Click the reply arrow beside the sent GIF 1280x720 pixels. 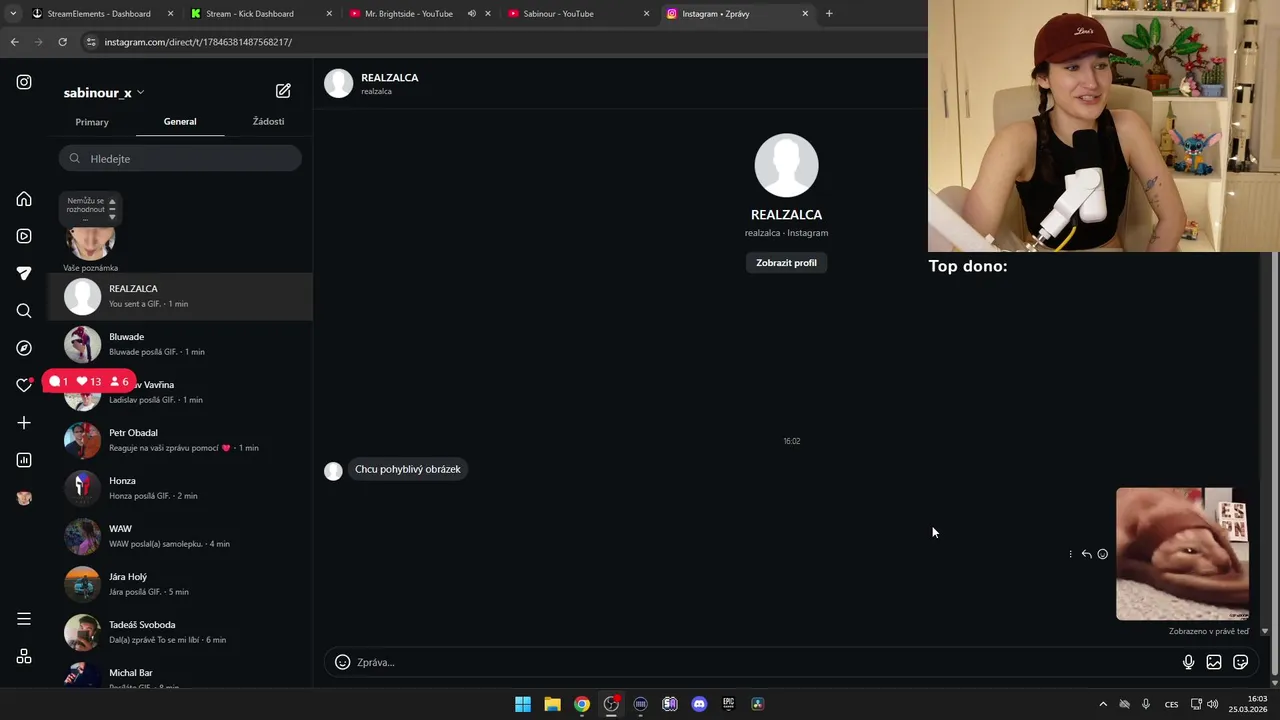pyautogui.click(x=1086, y=554)
